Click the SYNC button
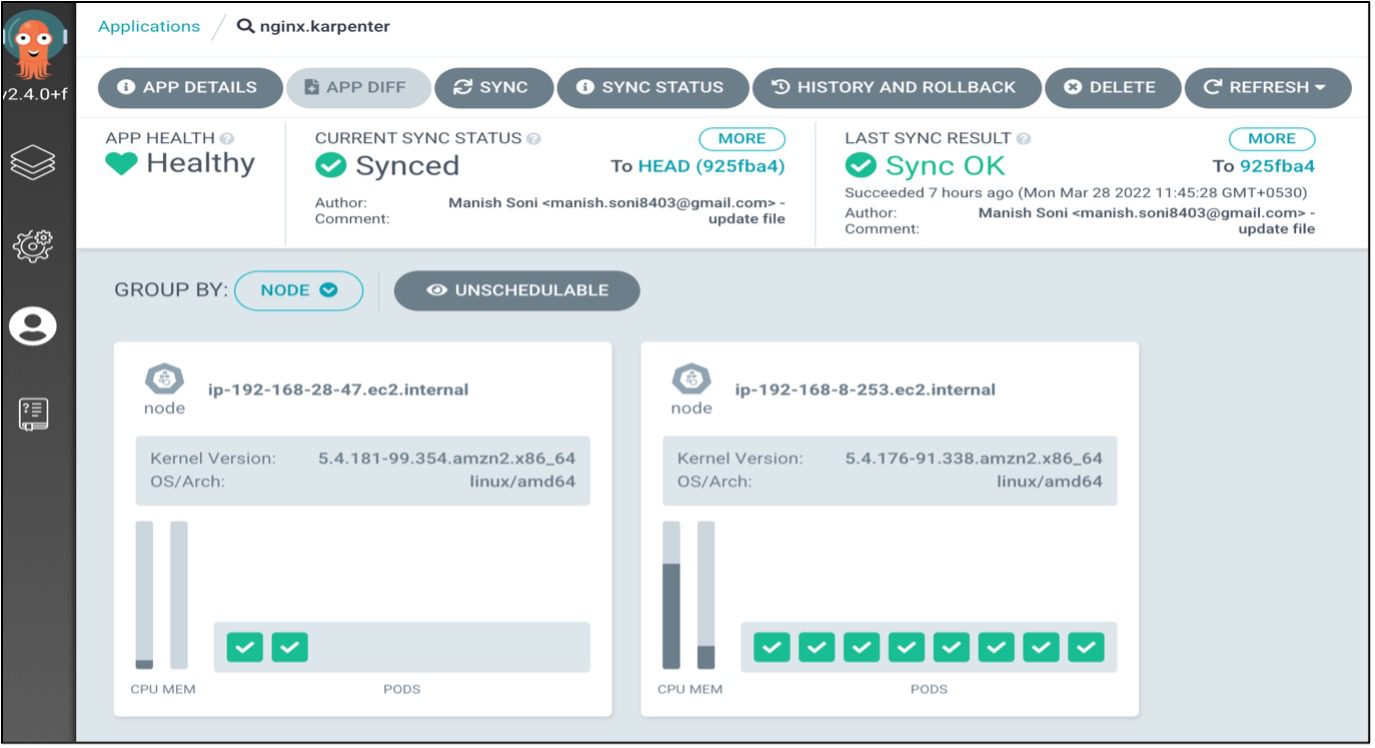Image resolution: width=1375 pixels, height=748 pixels. 493,87
